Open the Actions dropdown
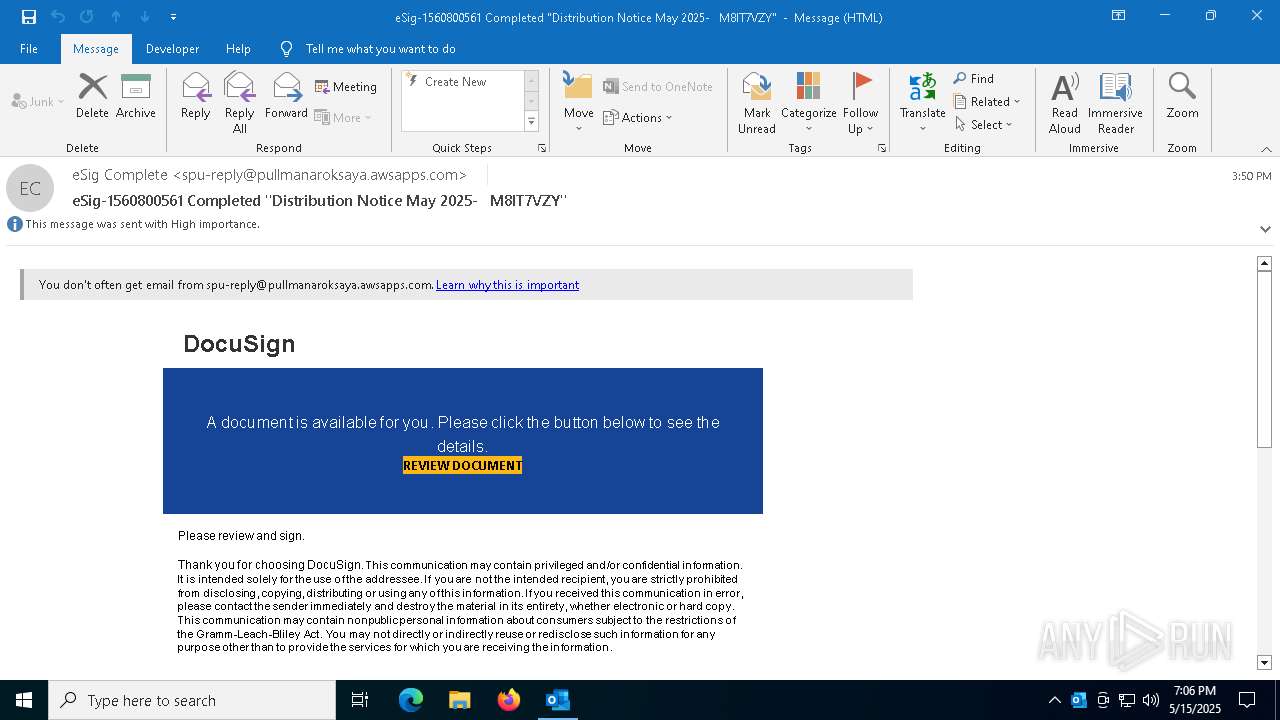The image size is (1280, 720). [638, 117]
